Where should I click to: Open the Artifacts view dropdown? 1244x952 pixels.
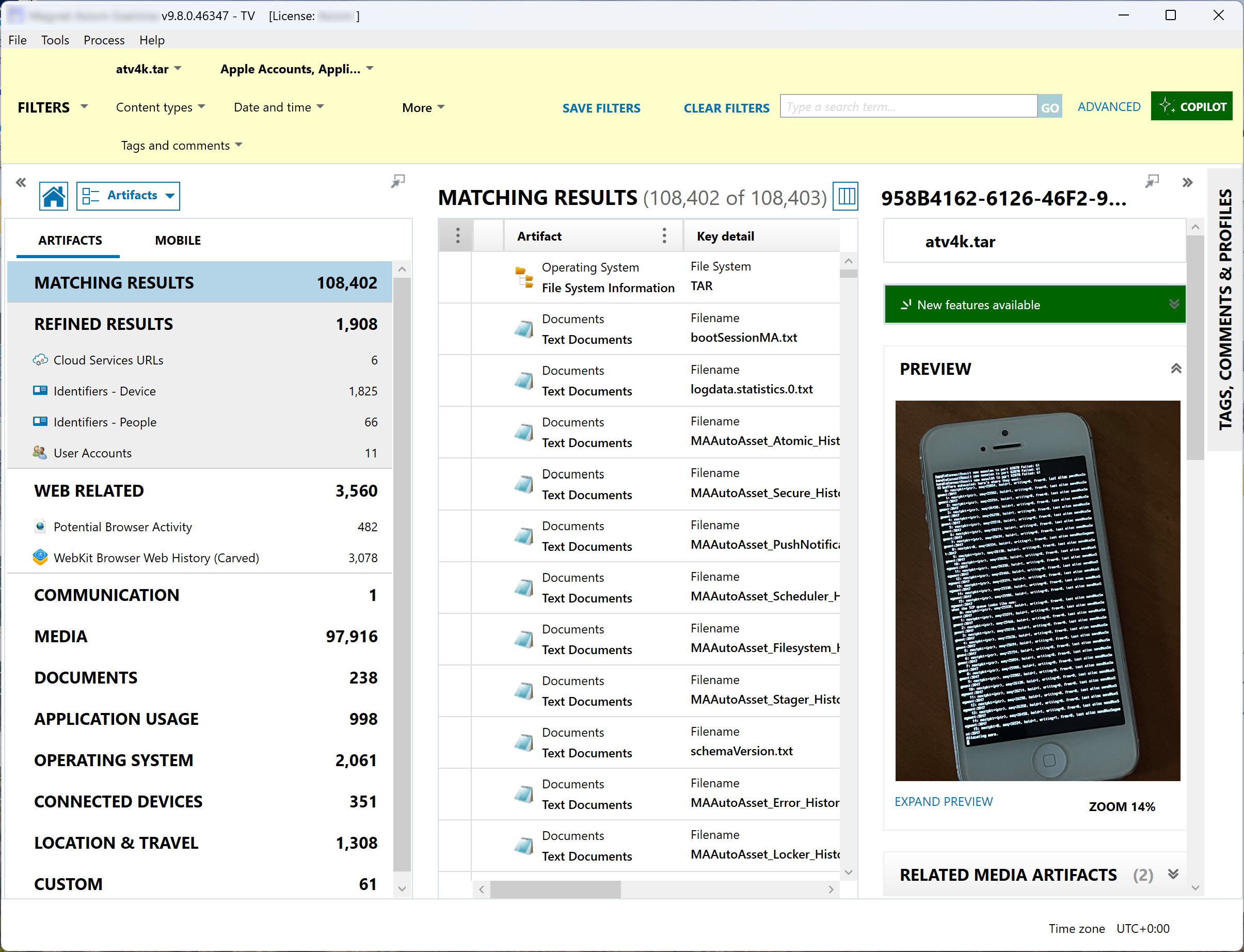tap(128, 196)
